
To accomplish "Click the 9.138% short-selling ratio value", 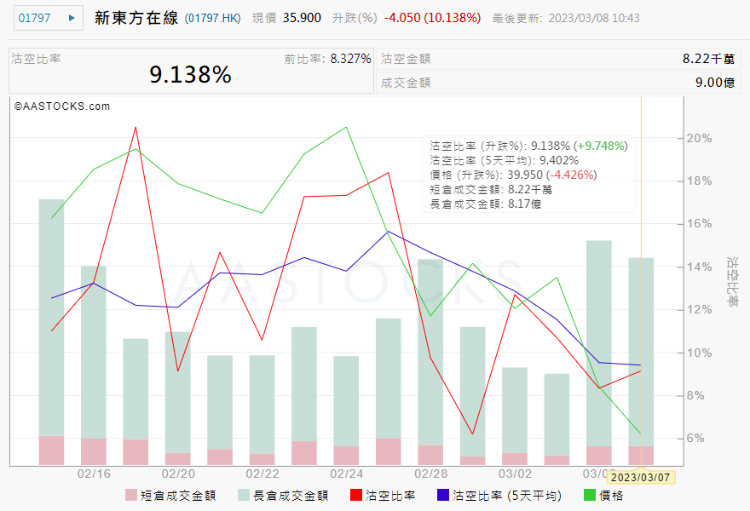I will [190, 75].
